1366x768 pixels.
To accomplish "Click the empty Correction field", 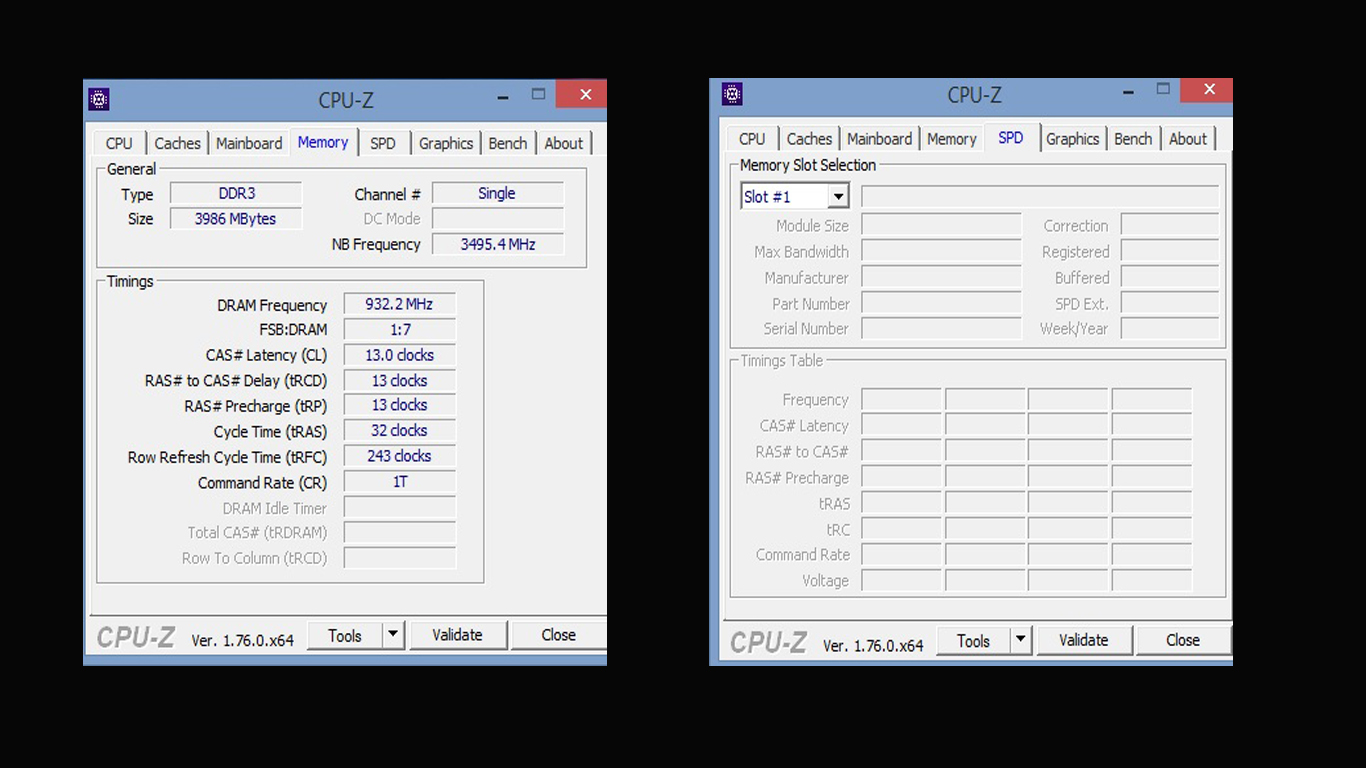I will pyautogui.click(x=1170, y=225).
